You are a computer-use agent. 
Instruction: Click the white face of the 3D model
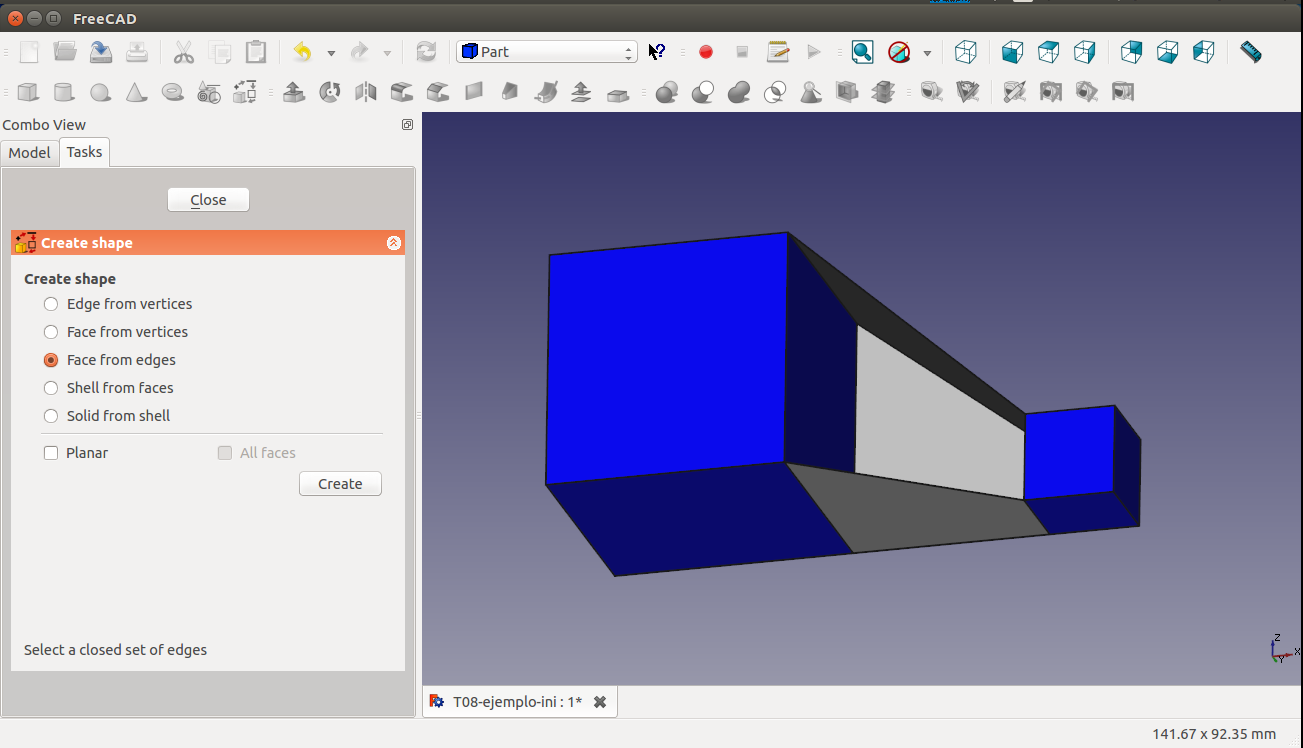pos(930,425)
